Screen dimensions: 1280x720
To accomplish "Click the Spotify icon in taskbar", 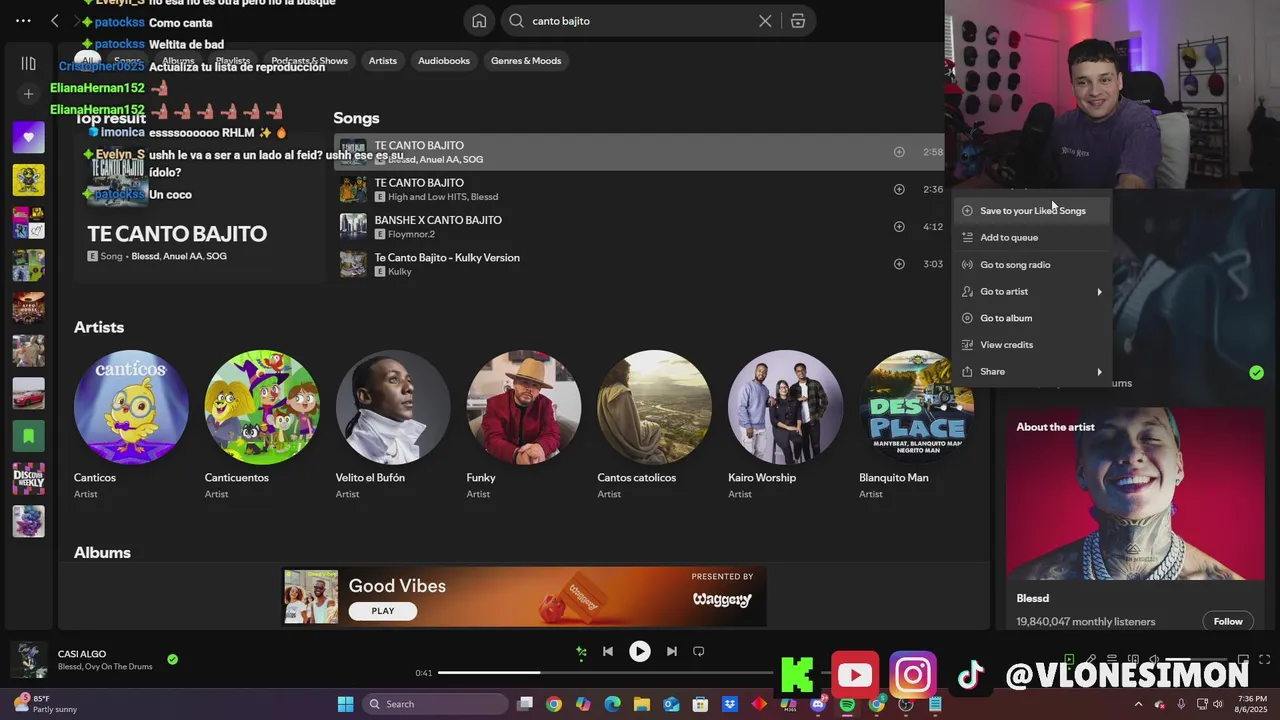I will coord(847,704).
